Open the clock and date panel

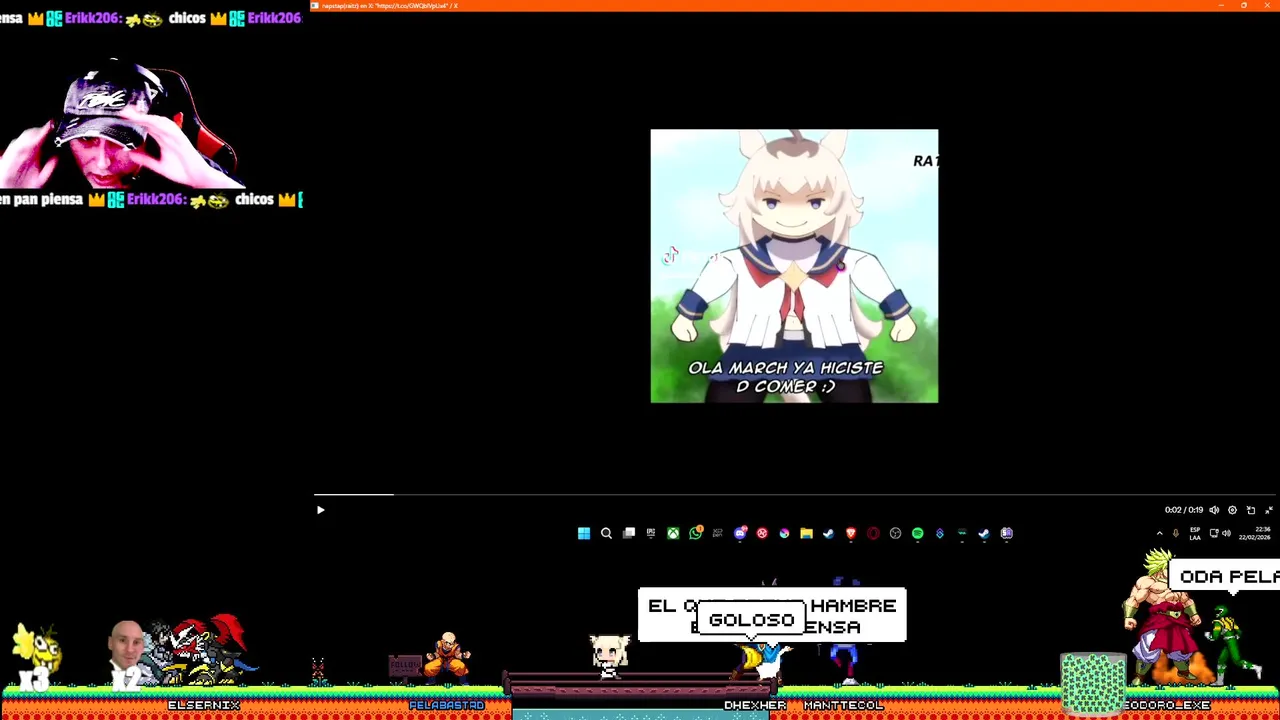(1254, 533)
